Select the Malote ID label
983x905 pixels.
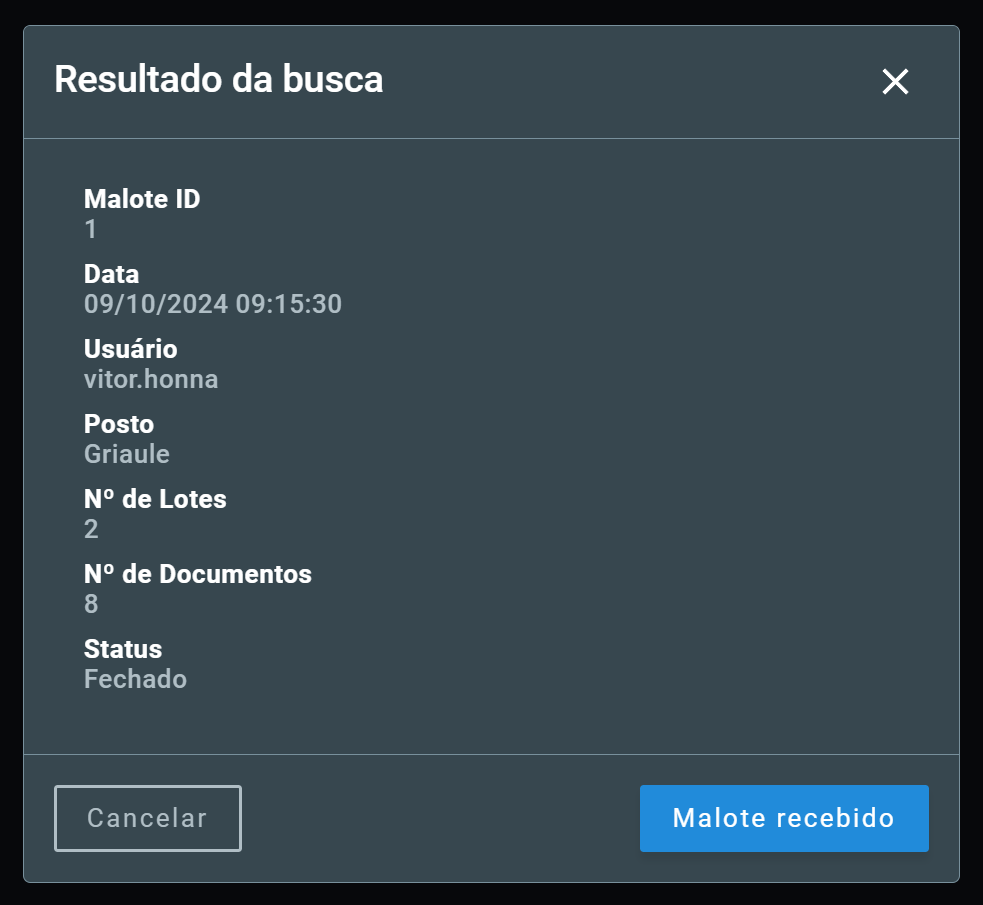[142, 199]
